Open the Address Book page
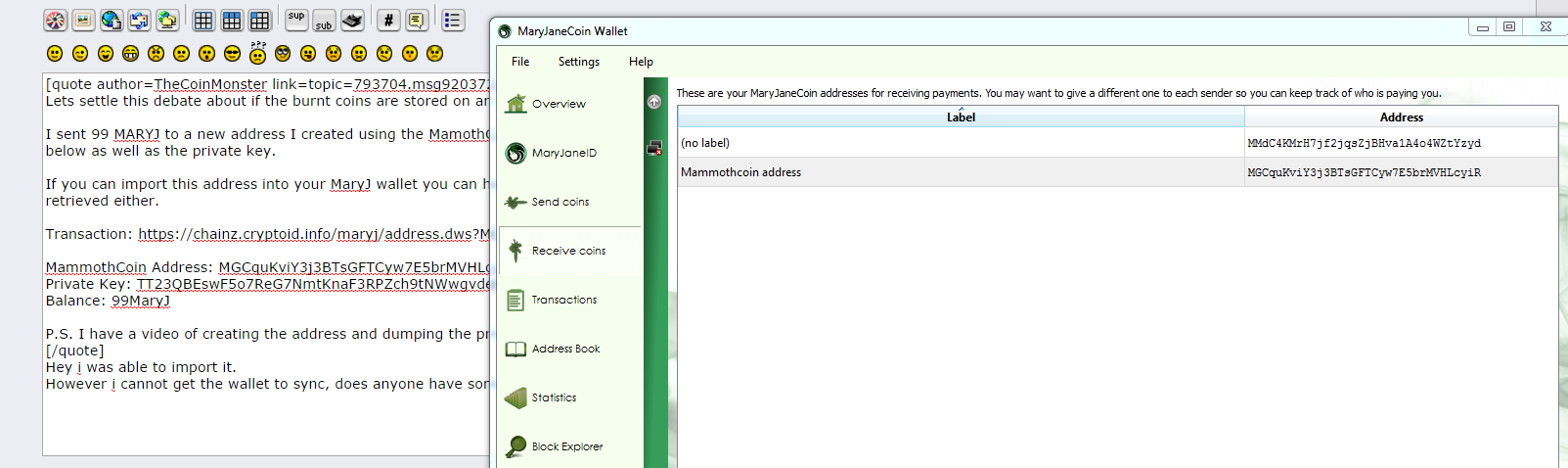Screen dimensions: 1568x468 pyautogui.click(x=571, y=349)
